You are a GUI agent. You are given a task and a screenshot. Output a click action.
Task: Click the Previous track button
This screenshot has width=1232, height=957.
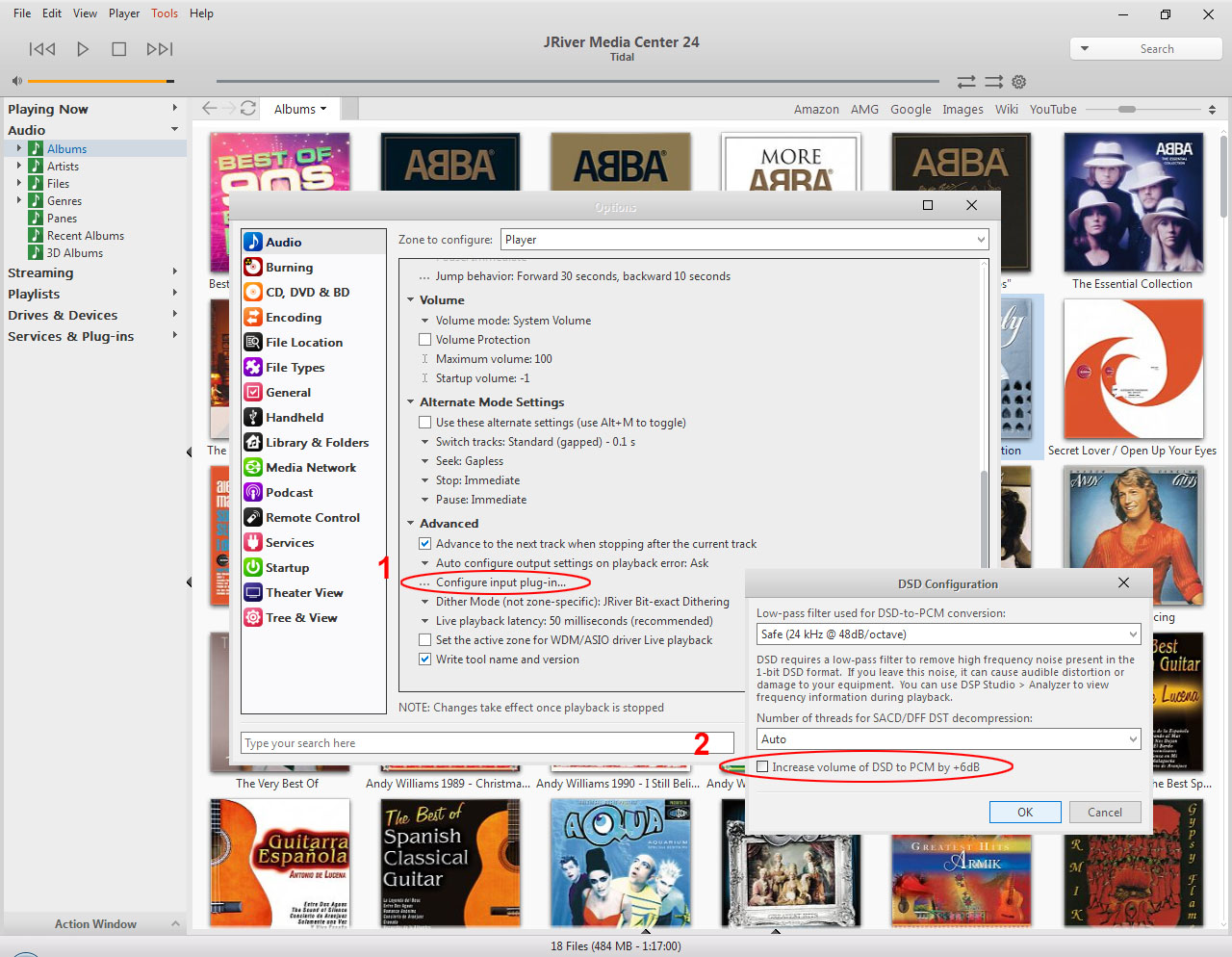(42, 49)
